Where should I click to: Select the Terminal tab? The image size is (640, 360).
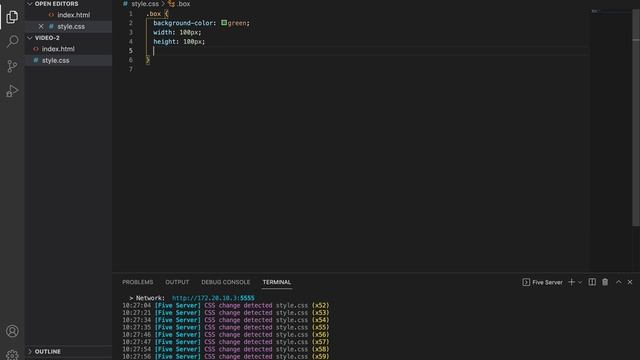(277, 282)
